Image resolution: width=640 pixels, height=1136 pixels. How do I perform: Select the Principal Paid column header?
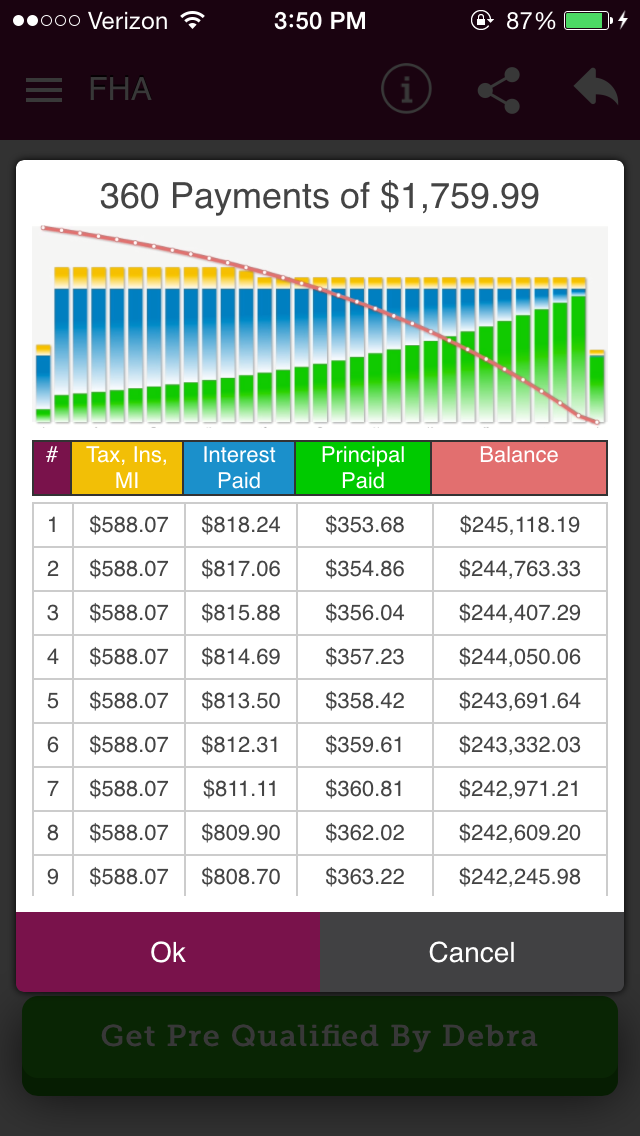(363, 467)
